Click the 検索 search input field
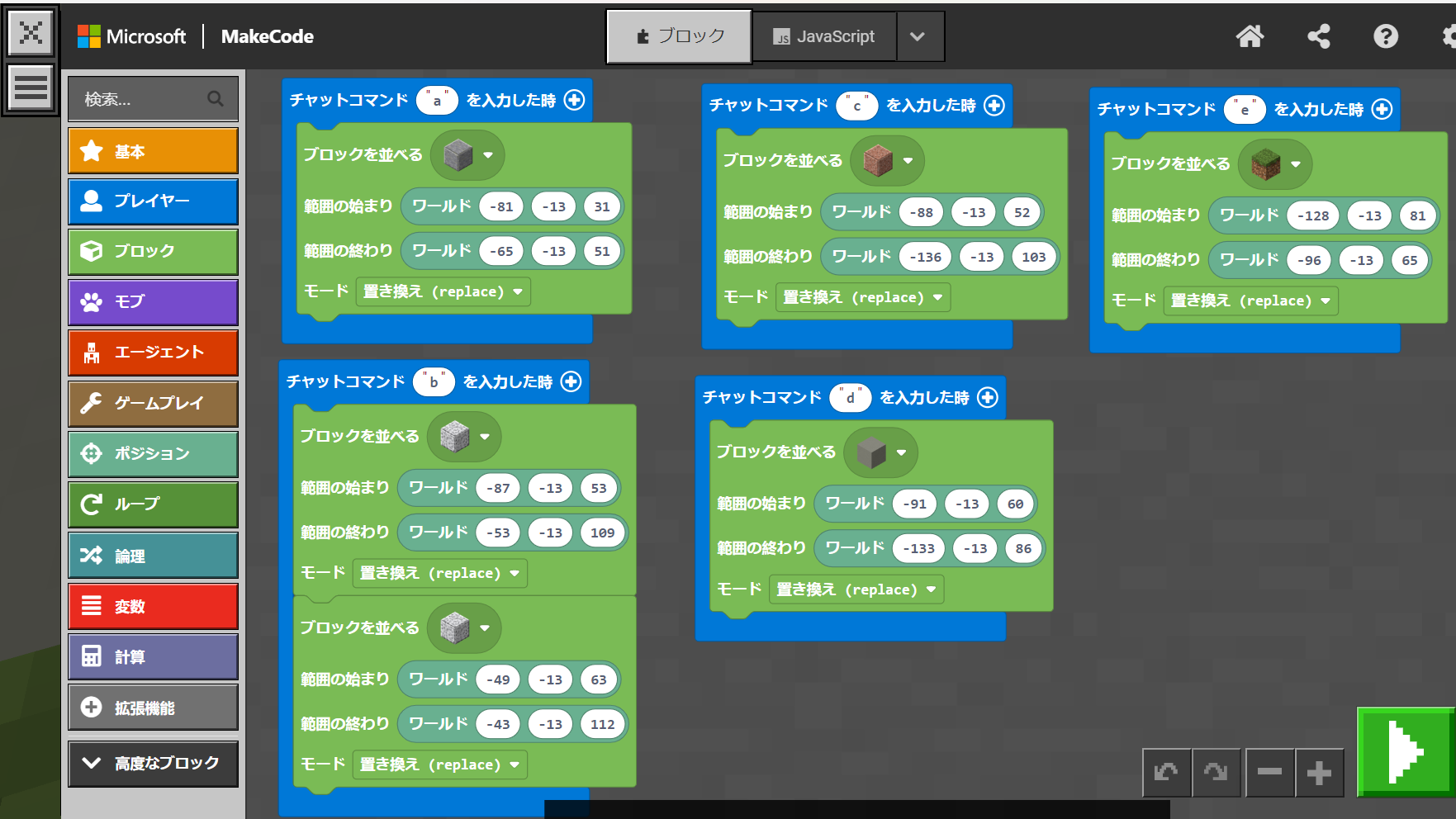Screen dimensions: 1456x819 (x=154, y=99)
